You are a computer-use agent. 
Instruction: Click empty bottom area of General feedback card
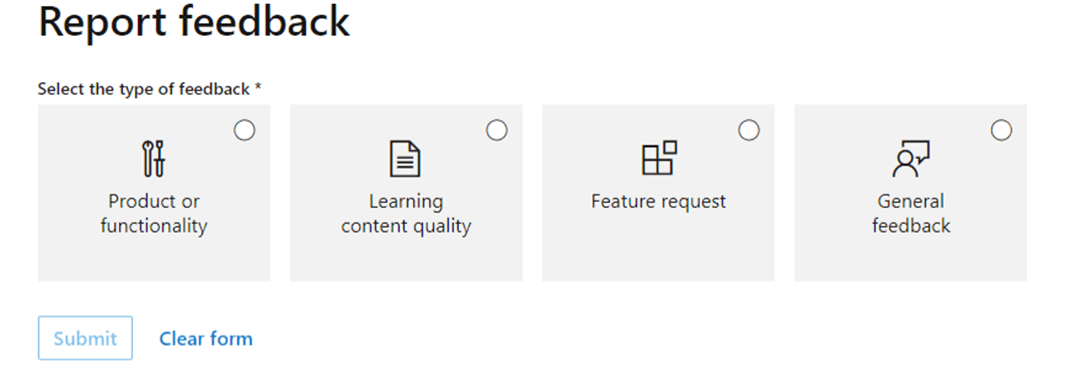(910, 260)
